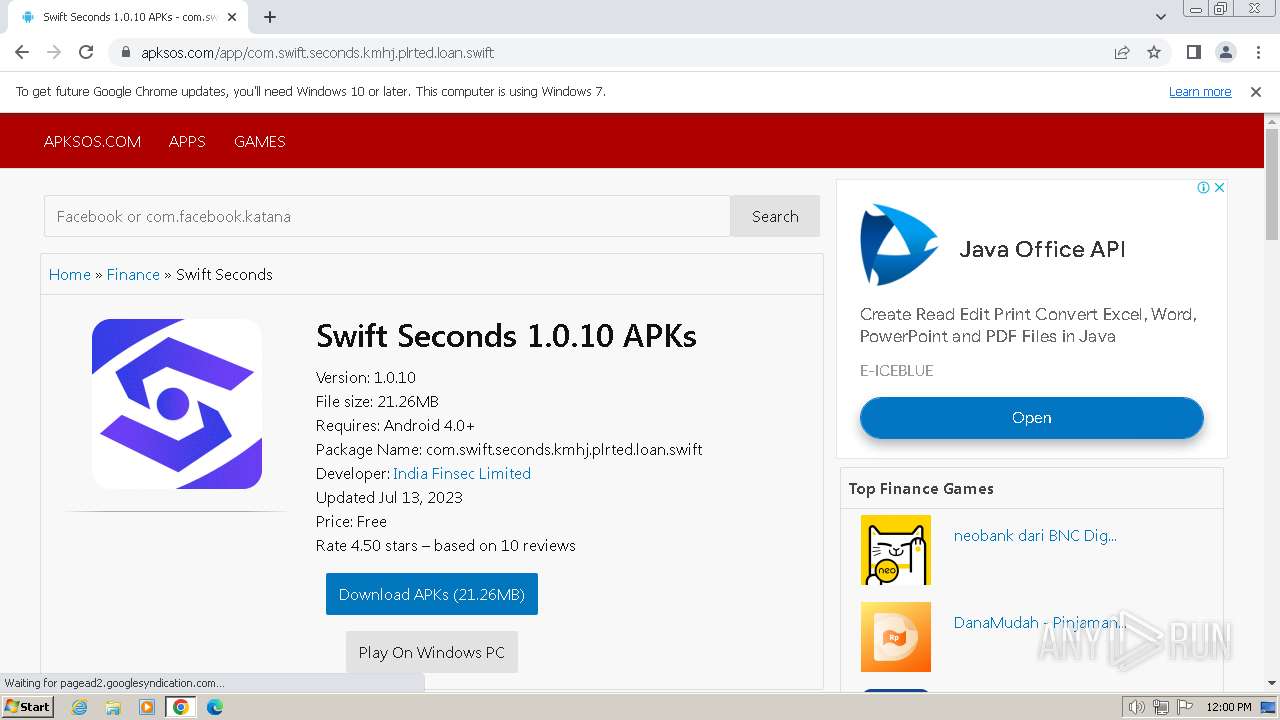
Task: Click the network tray icon
Action: pyautogui.click(x=1161, y=707)
